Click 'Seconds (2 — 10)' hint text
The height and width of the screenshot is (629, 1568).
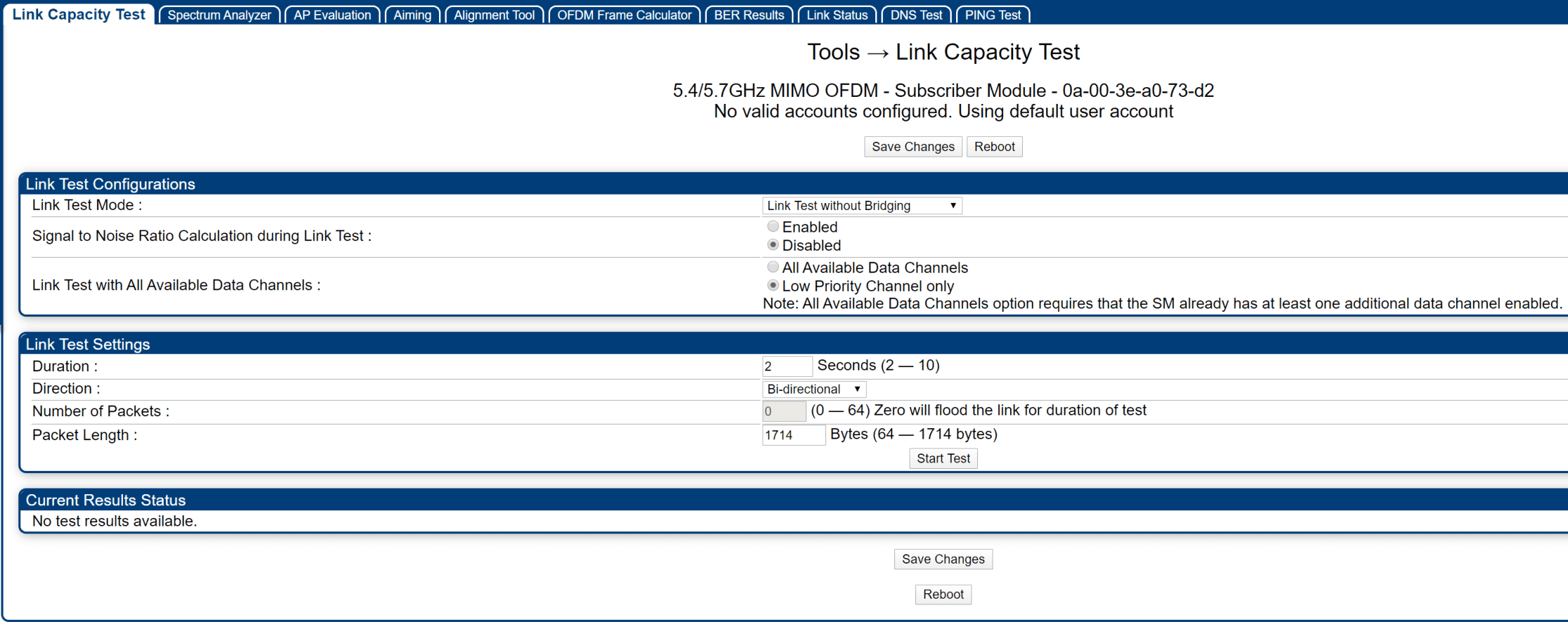[878, 366]
